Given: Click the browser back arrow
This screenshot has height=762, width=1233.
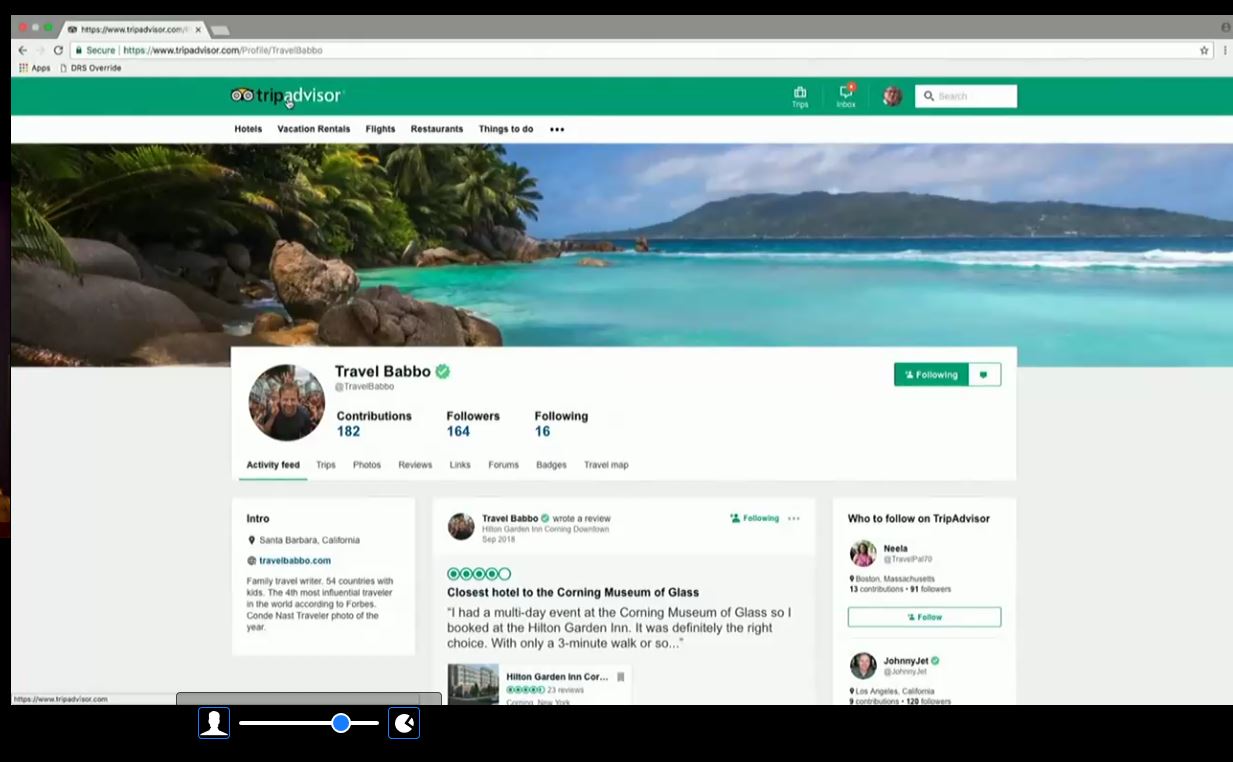Looking at the screenshot, I should tap(23, 50).
